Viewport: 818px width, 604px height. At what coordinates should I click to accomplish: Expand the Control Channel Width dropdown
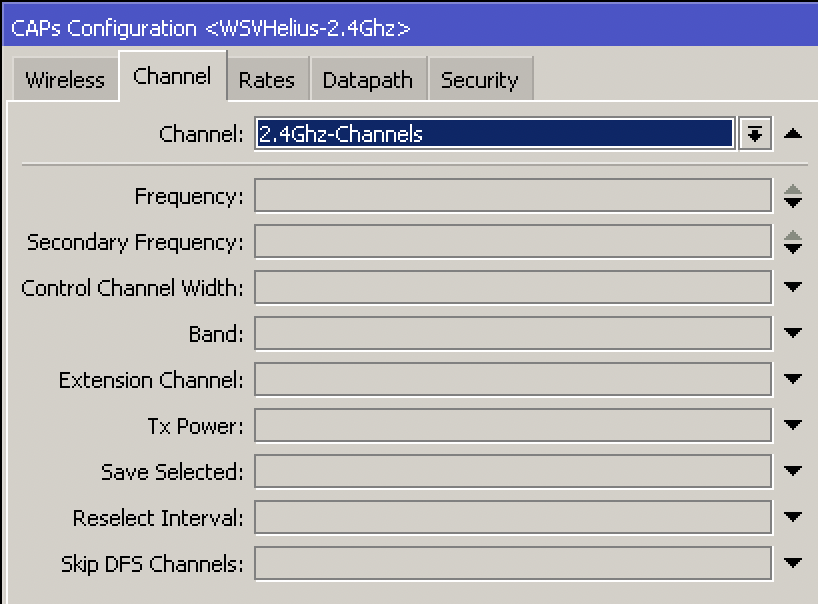(x=793, y=287)
